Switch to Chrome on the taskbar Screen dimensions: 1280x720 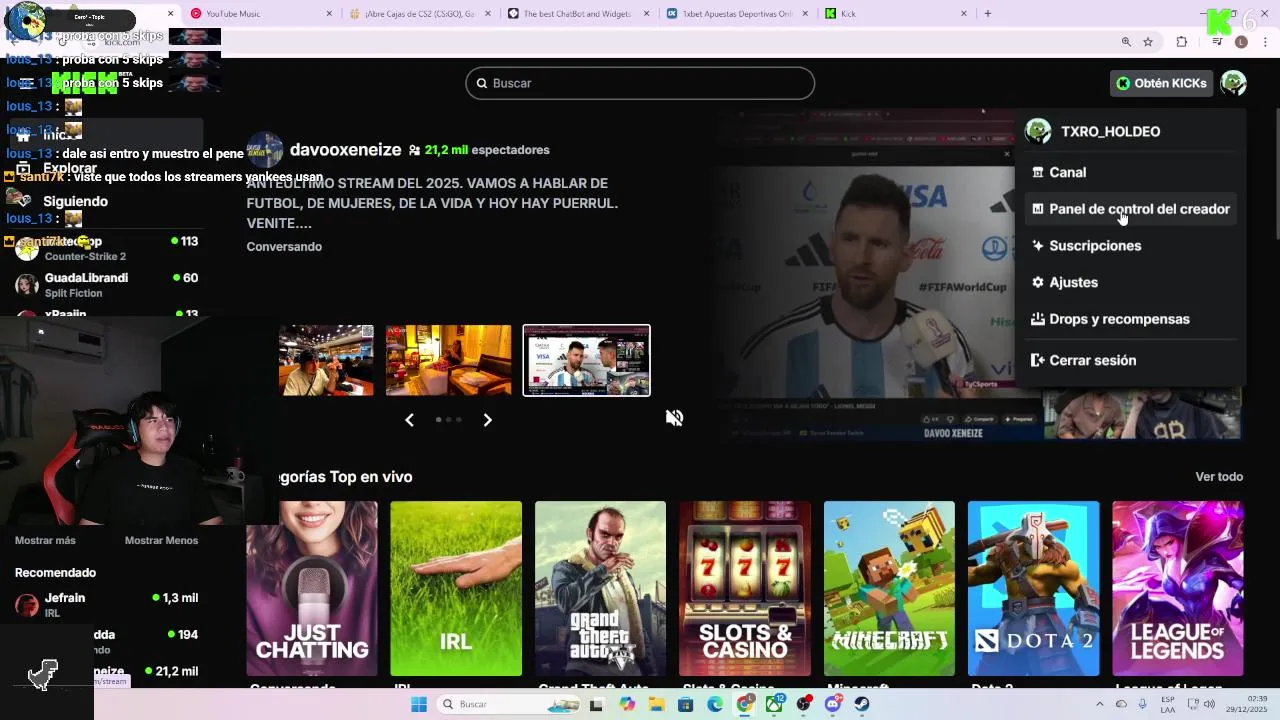[744, 705]
